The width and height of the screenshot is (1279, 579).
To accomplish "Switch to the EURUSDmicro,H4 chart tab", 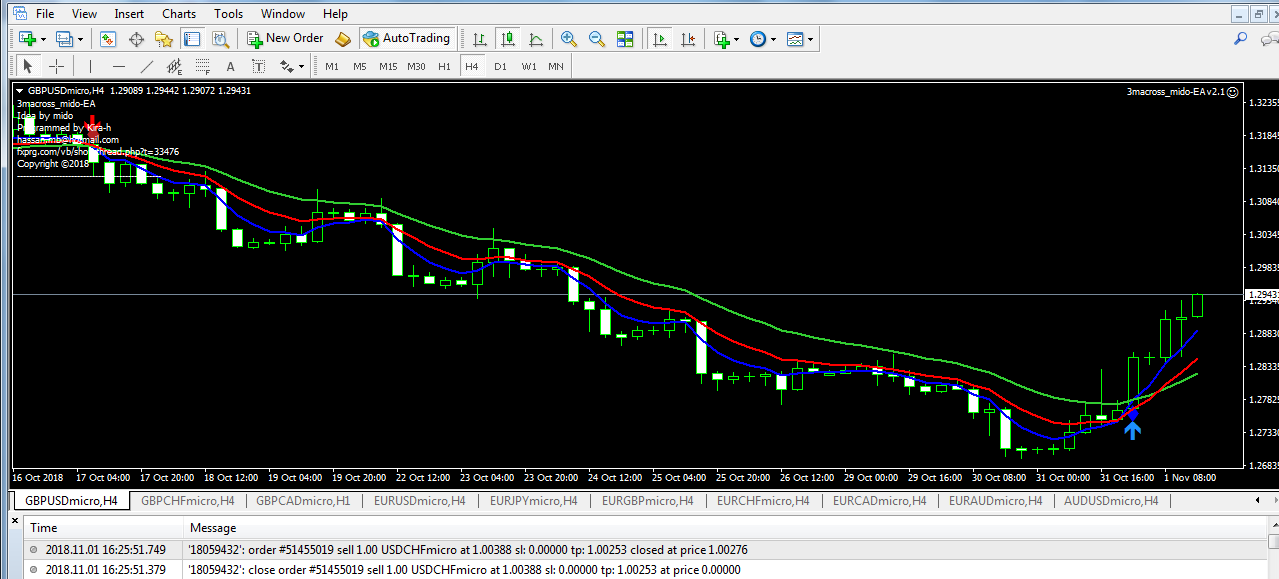I will (x=420, y=500).
